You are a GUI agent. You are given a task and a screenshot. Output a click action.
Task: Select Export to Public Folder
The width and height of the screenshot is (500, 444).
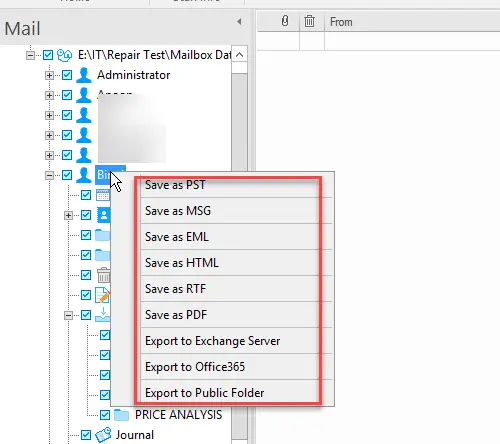pyautogui.click(x=205, y=393)
